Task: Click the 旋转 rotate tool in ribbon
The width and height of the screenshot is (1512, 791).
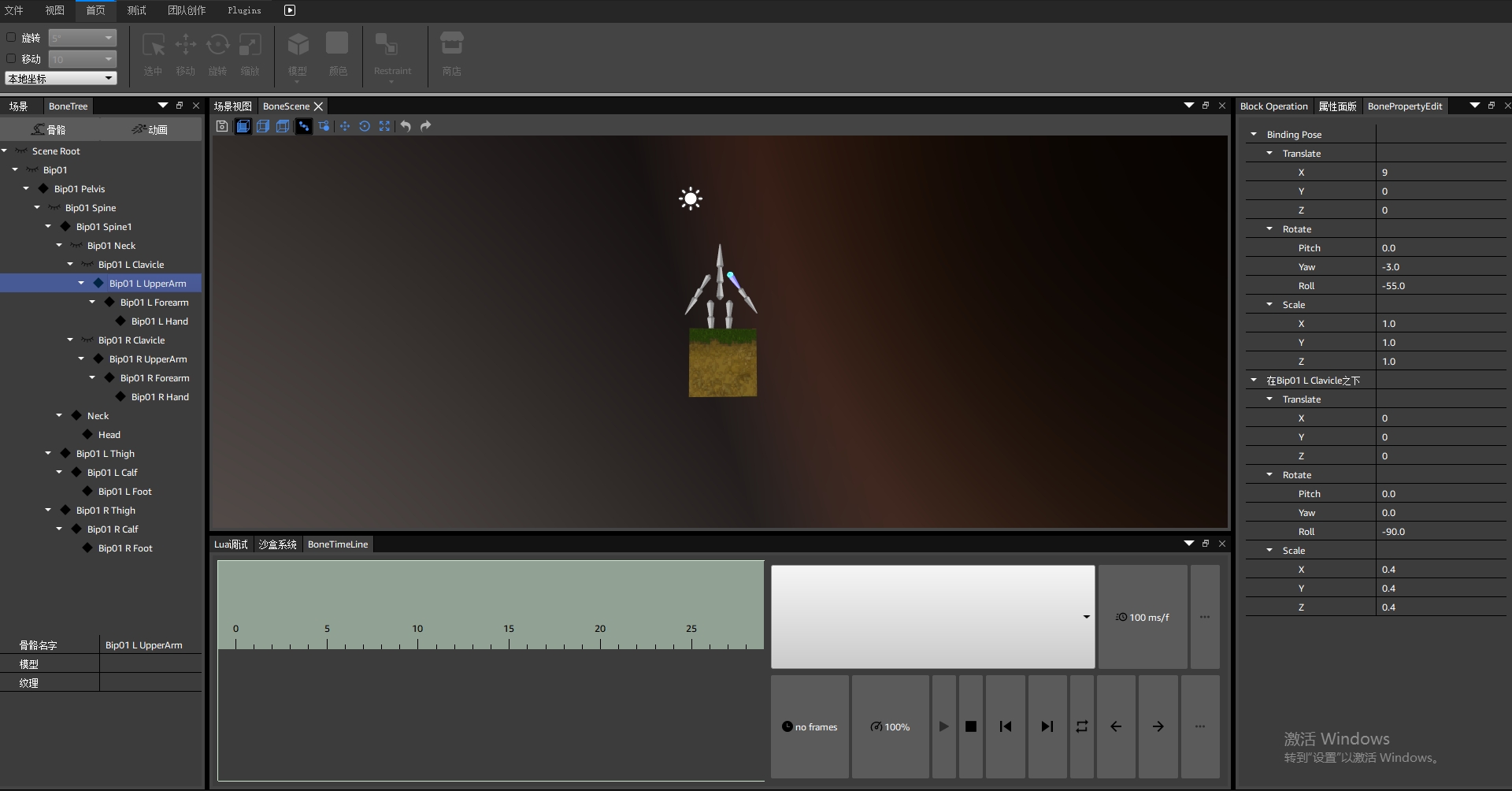Action: 217,54
